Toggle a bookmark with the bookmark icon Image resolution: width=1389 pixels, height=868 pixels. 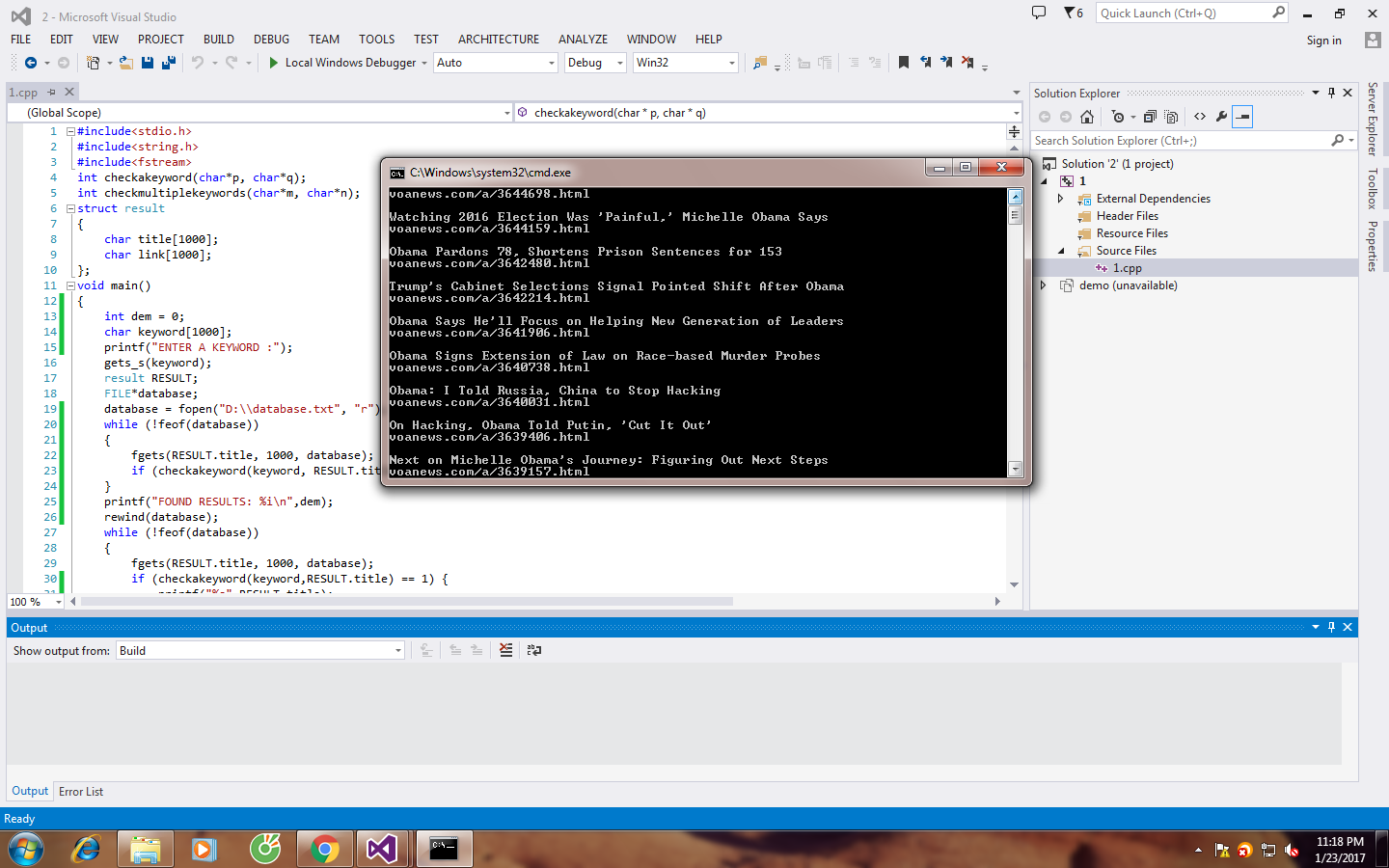pos(904,63)
